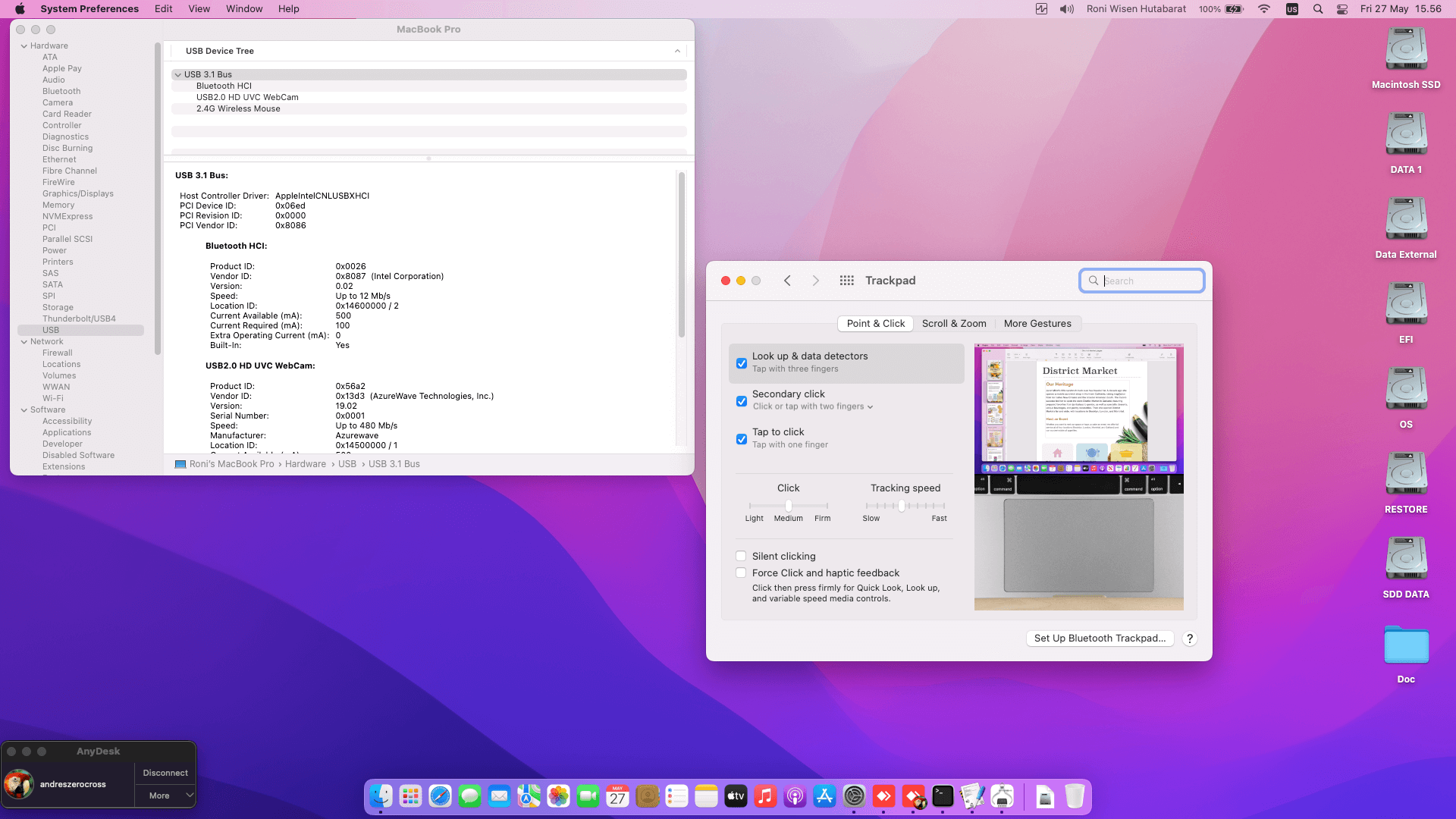
Task: Enable Force Click and haptic feedback
Action: 741,573
